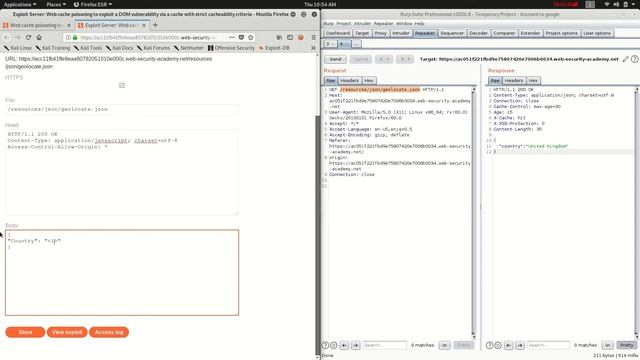The image size is (640, 360).
Task: Click the Access log button
Action: click(109, 332)
